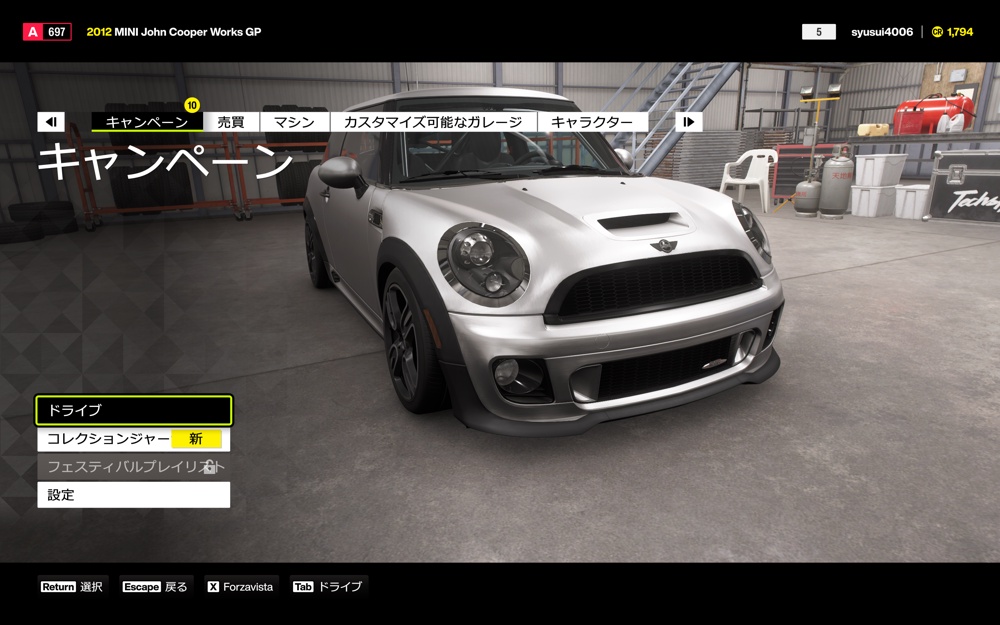This screenshot has width=1000, height=625.
Task: Click the 2012 MINI John Cooper Works GP title
Action: click(174, 32)
